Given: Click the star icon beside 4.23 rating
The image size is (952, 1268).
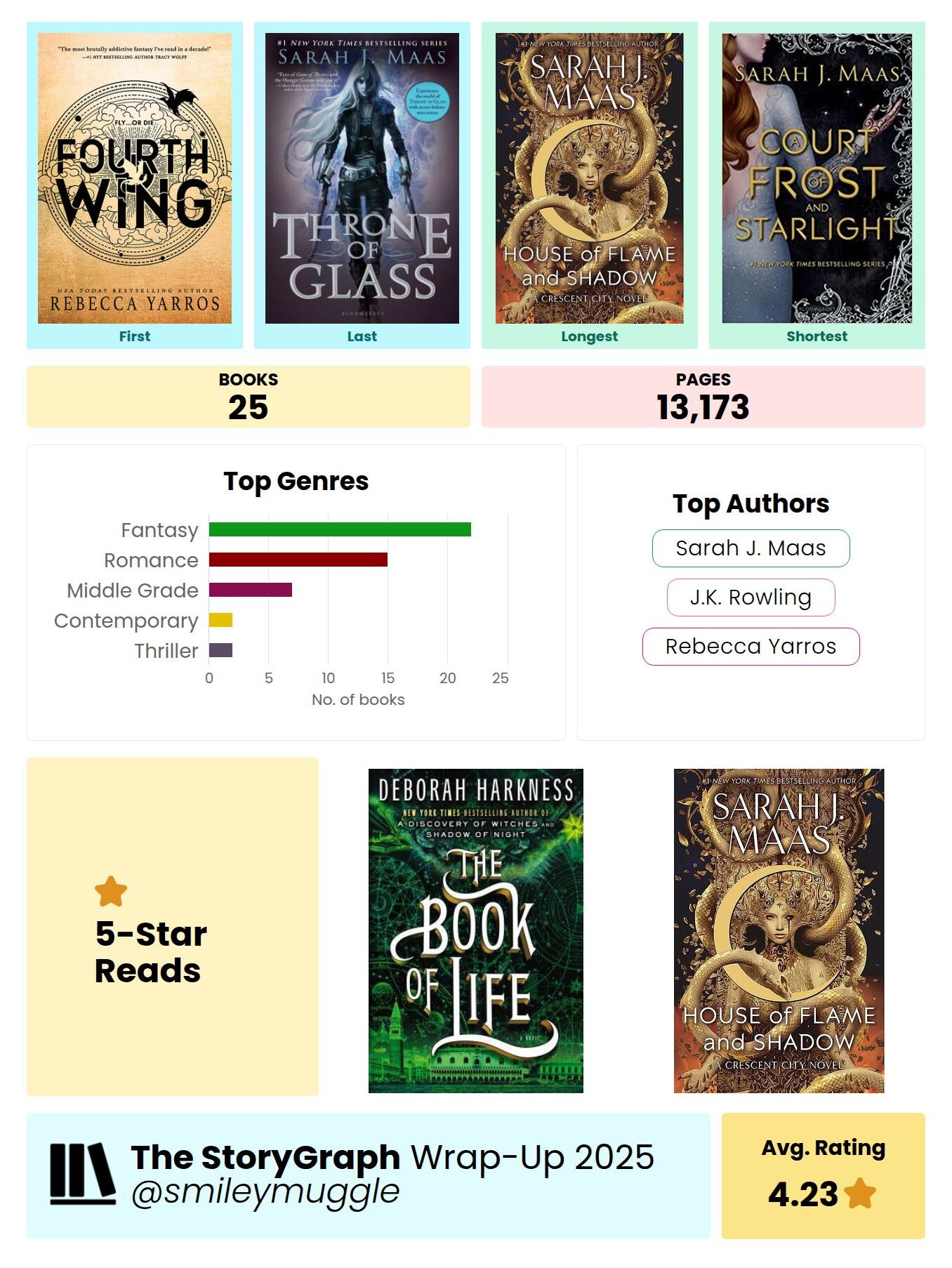Looking at the screenshot, I should point(860,1194).
